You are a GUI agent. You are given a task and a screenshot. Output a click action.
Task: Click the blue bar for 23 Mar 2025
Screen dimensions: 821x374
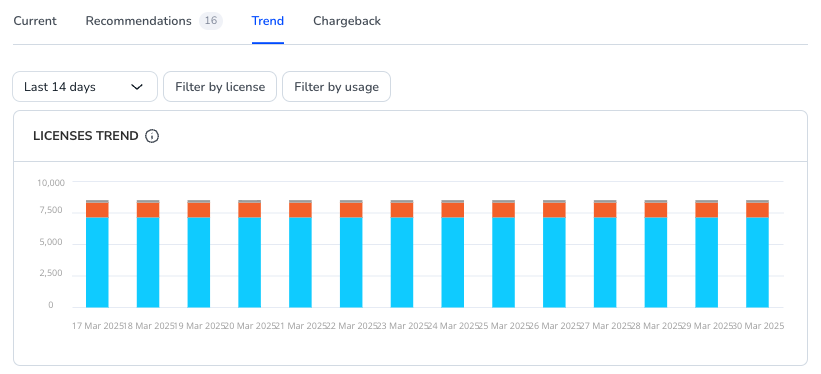402,262
